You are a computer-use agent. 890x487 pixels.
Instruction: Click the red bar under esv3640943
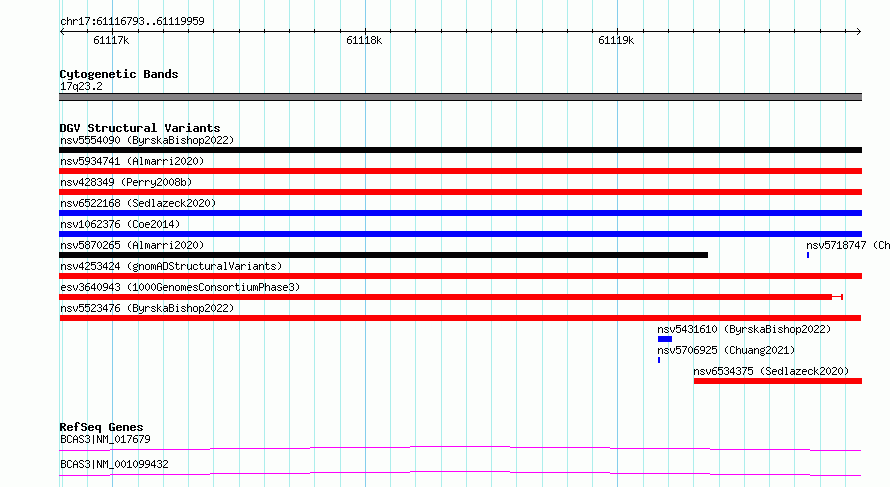point(446,297)
